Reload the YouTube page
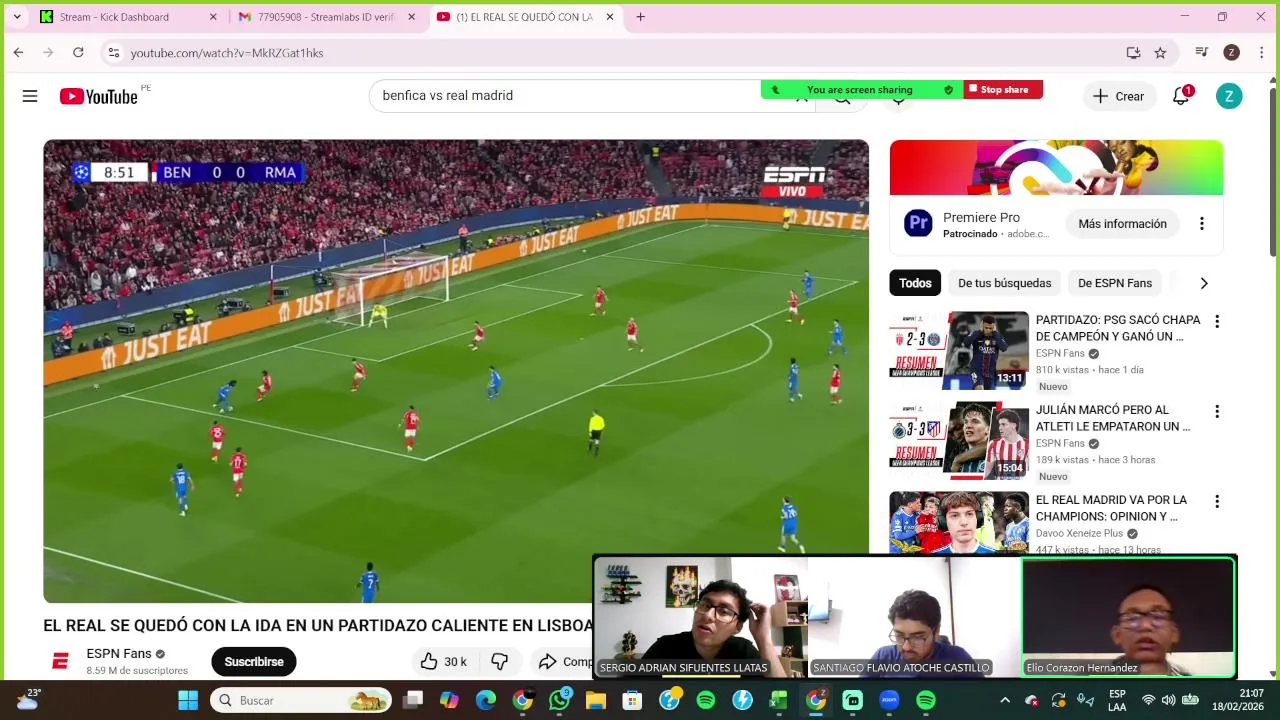 [x=78, y=52]
